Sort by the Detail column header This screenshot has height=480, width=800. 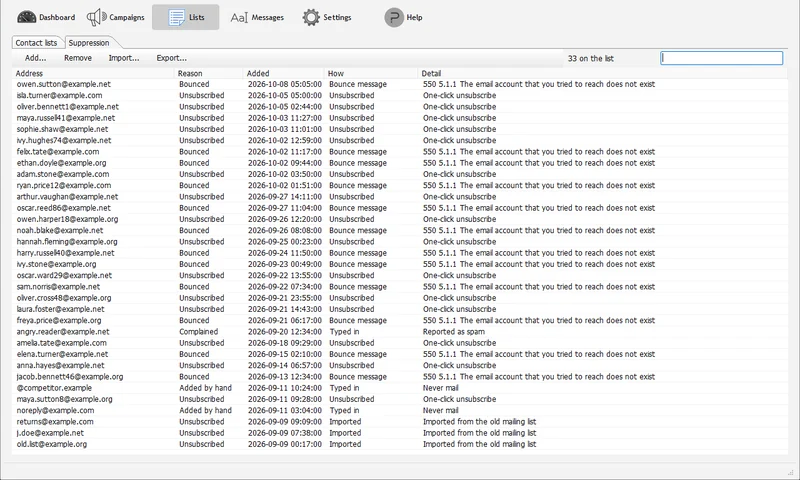[x=603, y=73]
